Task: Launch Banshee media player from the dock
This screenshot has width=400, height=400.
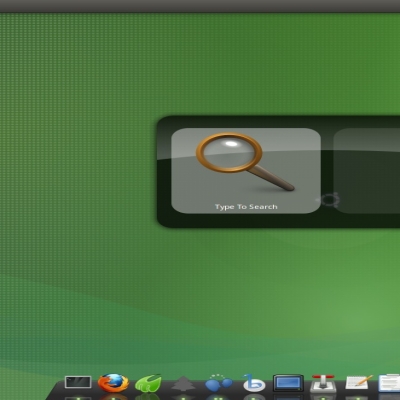Action: point(254,383)
